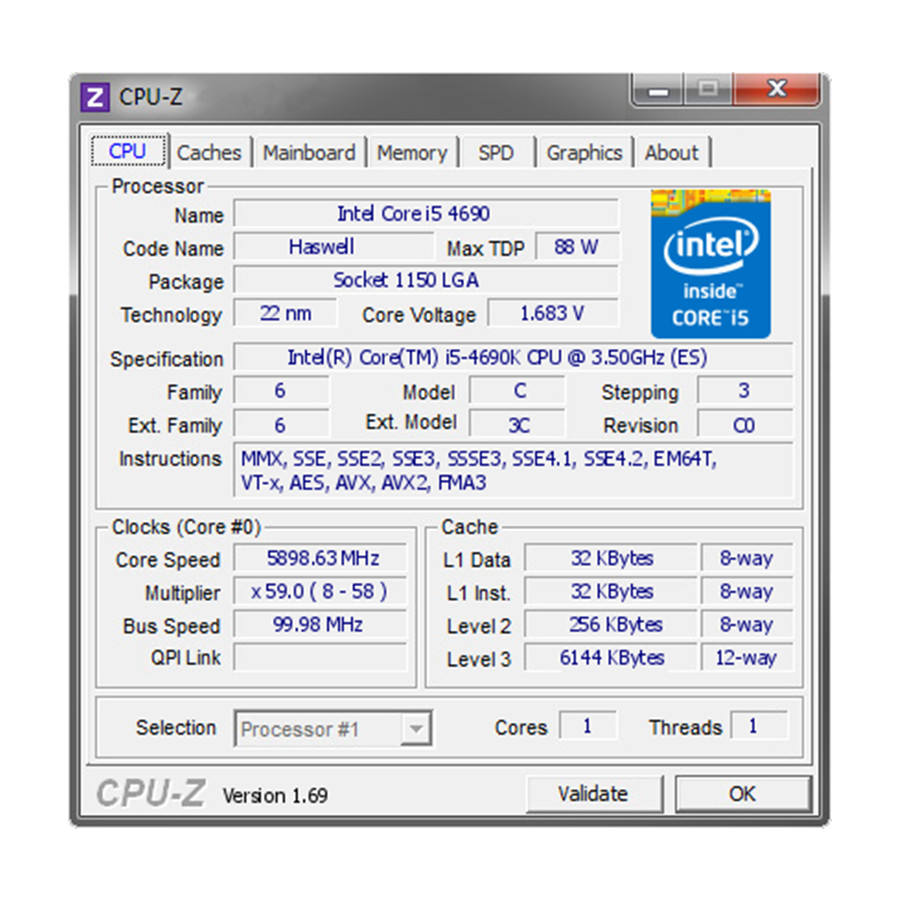
Task: Click the Family value field '6'
Action: [x=281, y=390]
